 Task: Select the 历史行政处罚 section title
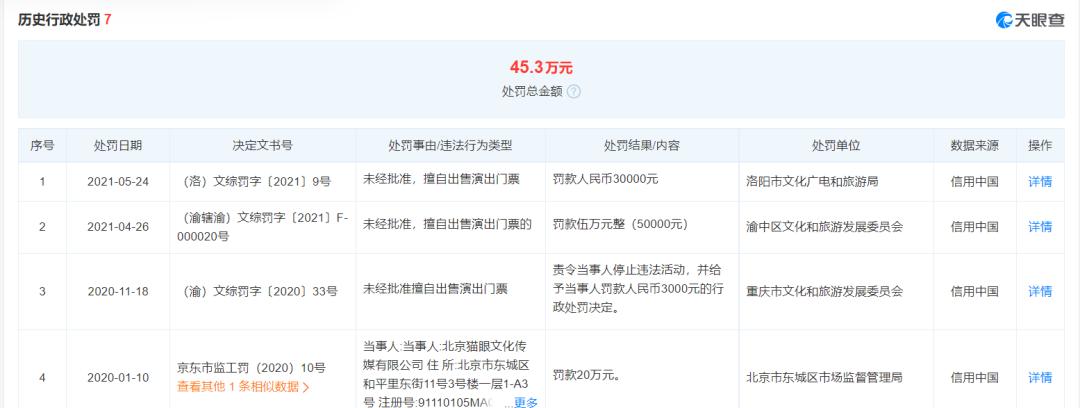point(60,20)
